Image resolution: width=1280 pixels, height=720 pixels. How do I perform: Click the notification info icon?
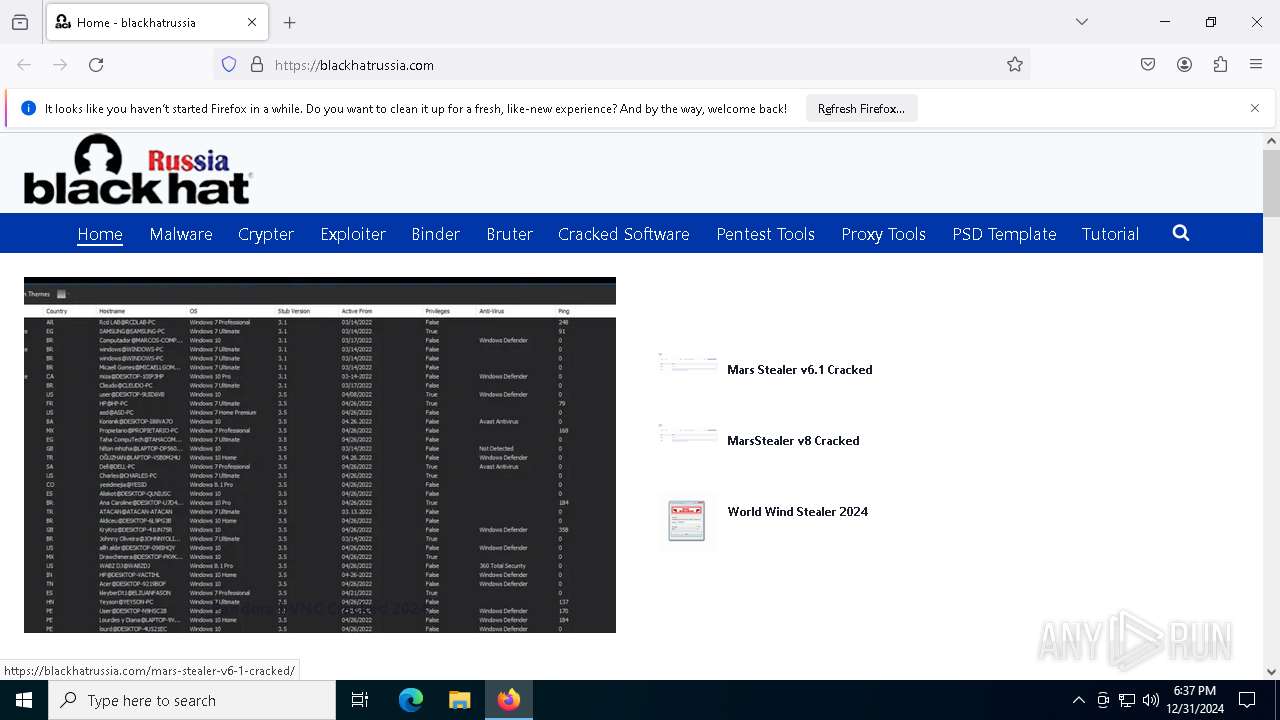pyautogui.click(x=28, y=109)
